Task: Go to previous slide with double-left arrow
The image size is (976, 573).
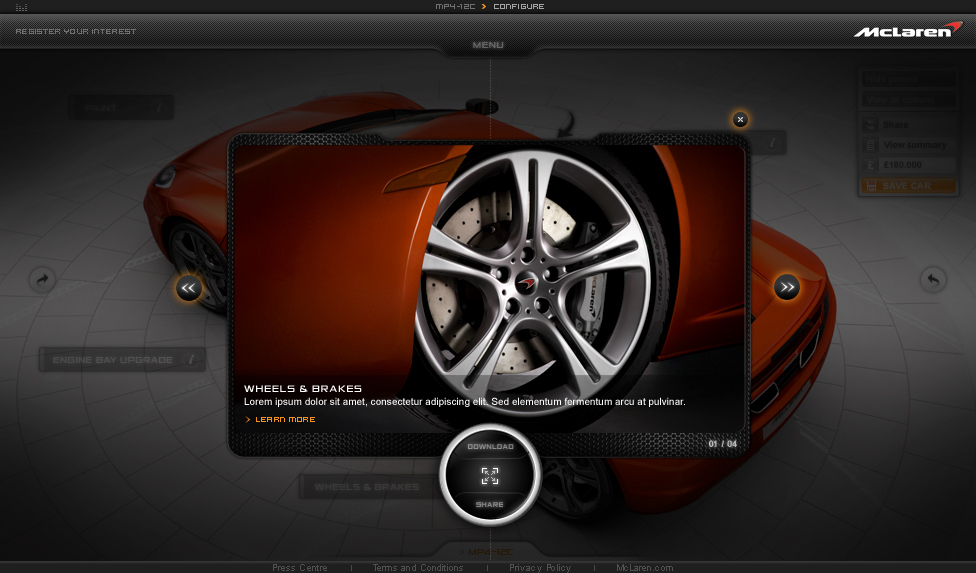Action: point(189,288)
